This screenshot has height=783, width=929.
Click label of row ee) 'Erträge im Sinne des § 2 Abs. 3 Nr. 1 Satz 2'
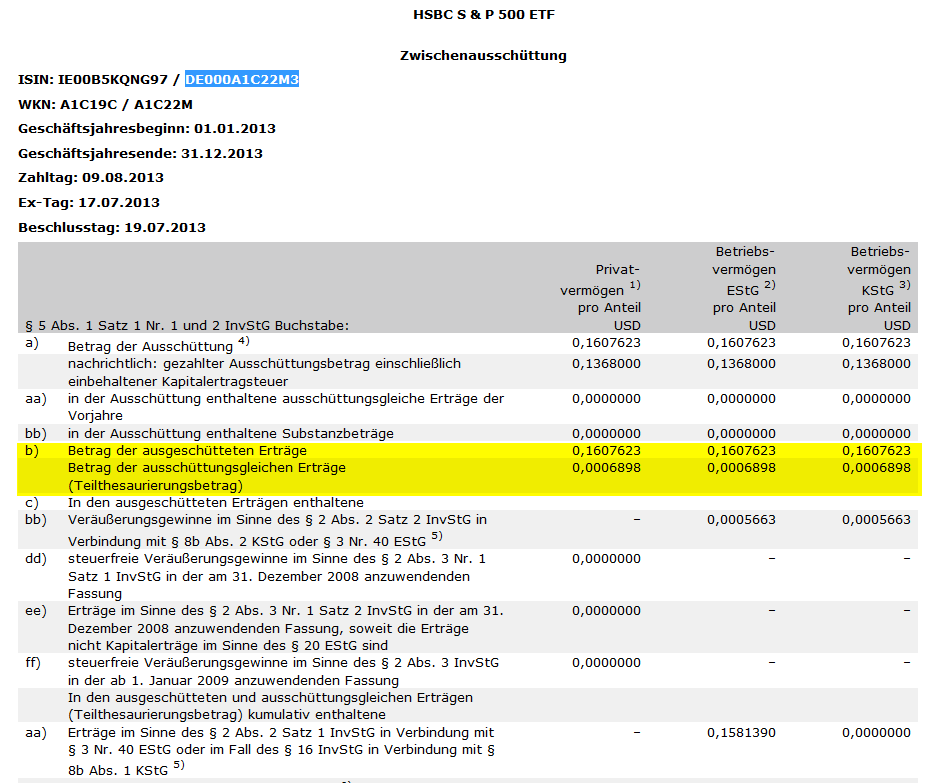coord(286,628)
